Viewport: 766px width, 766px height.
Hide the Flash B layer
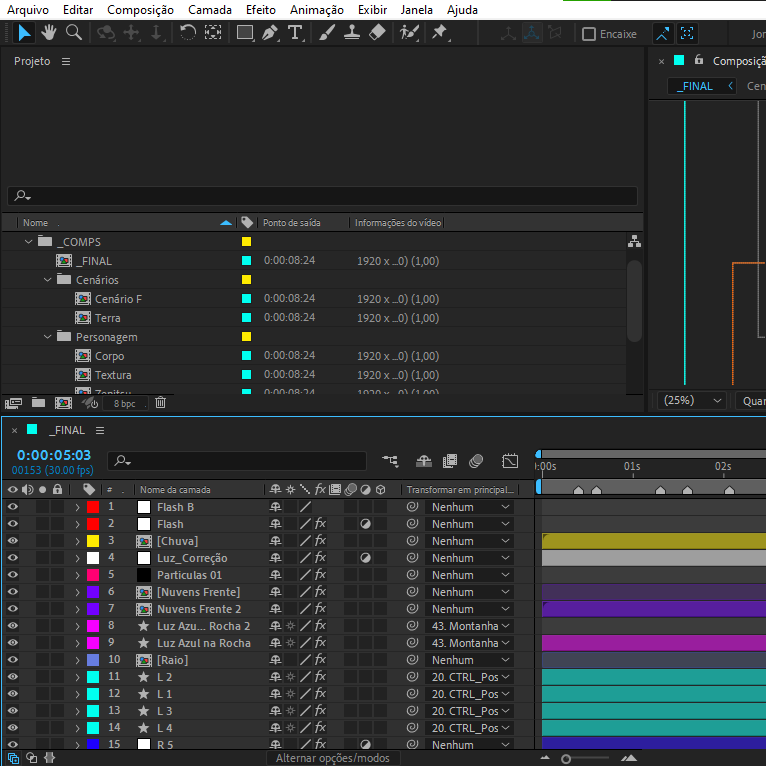13,507
